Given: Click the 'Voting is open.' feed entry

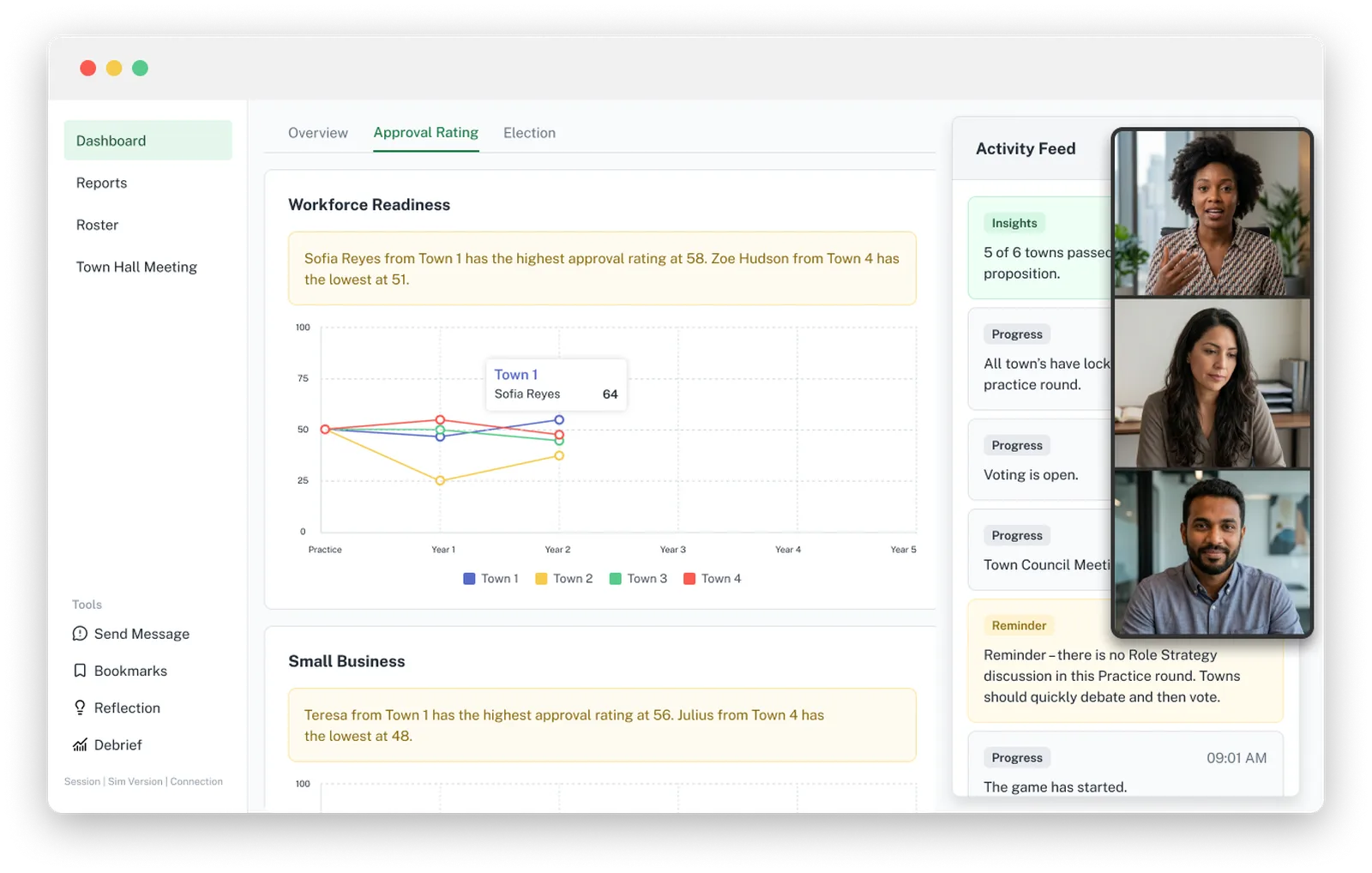Looking at the screenshot, I should [1031, 474].
